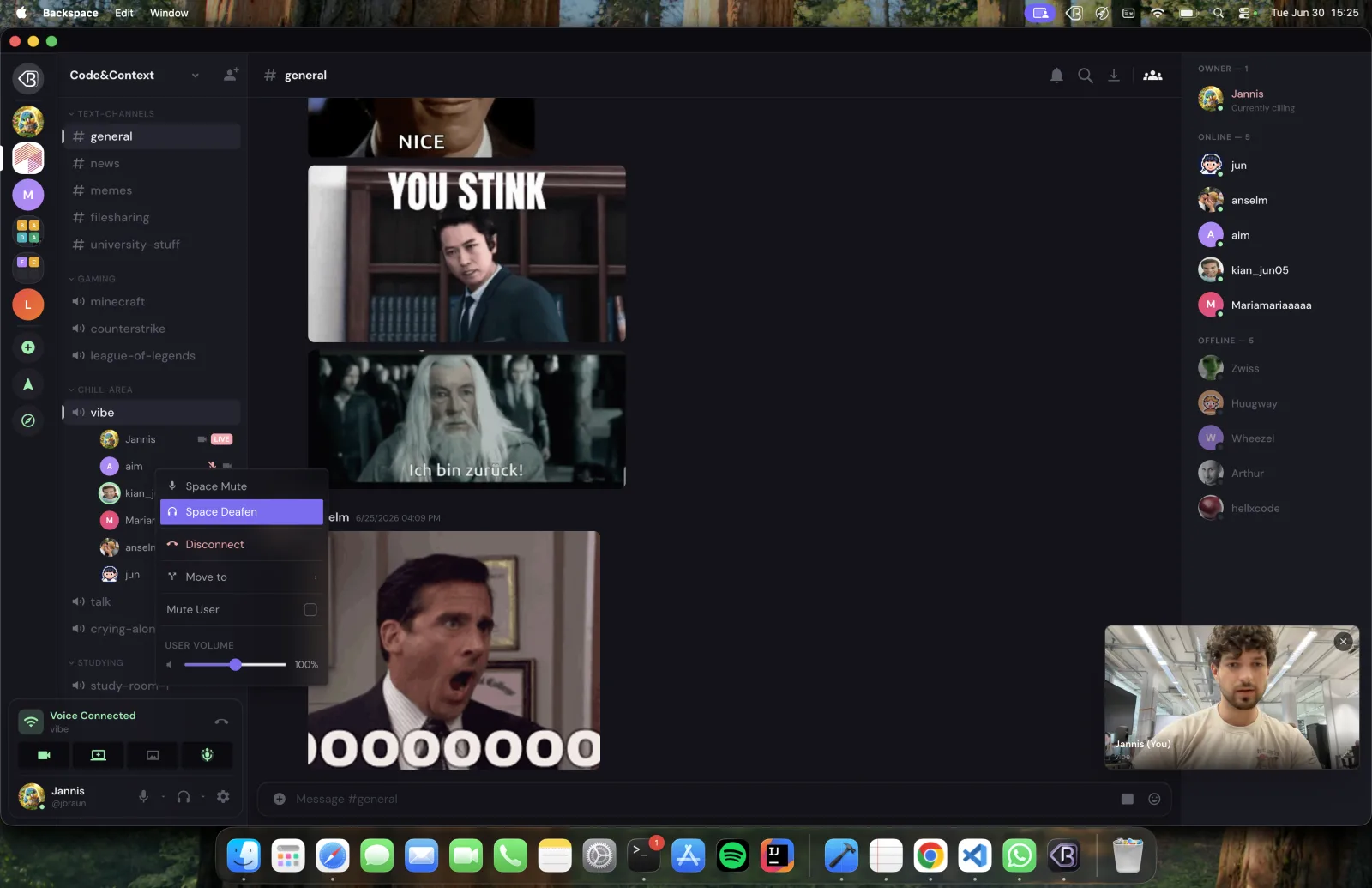Search messages with the magnifier icon
The image size is (1372, 888).
[x=1086, y=76]
